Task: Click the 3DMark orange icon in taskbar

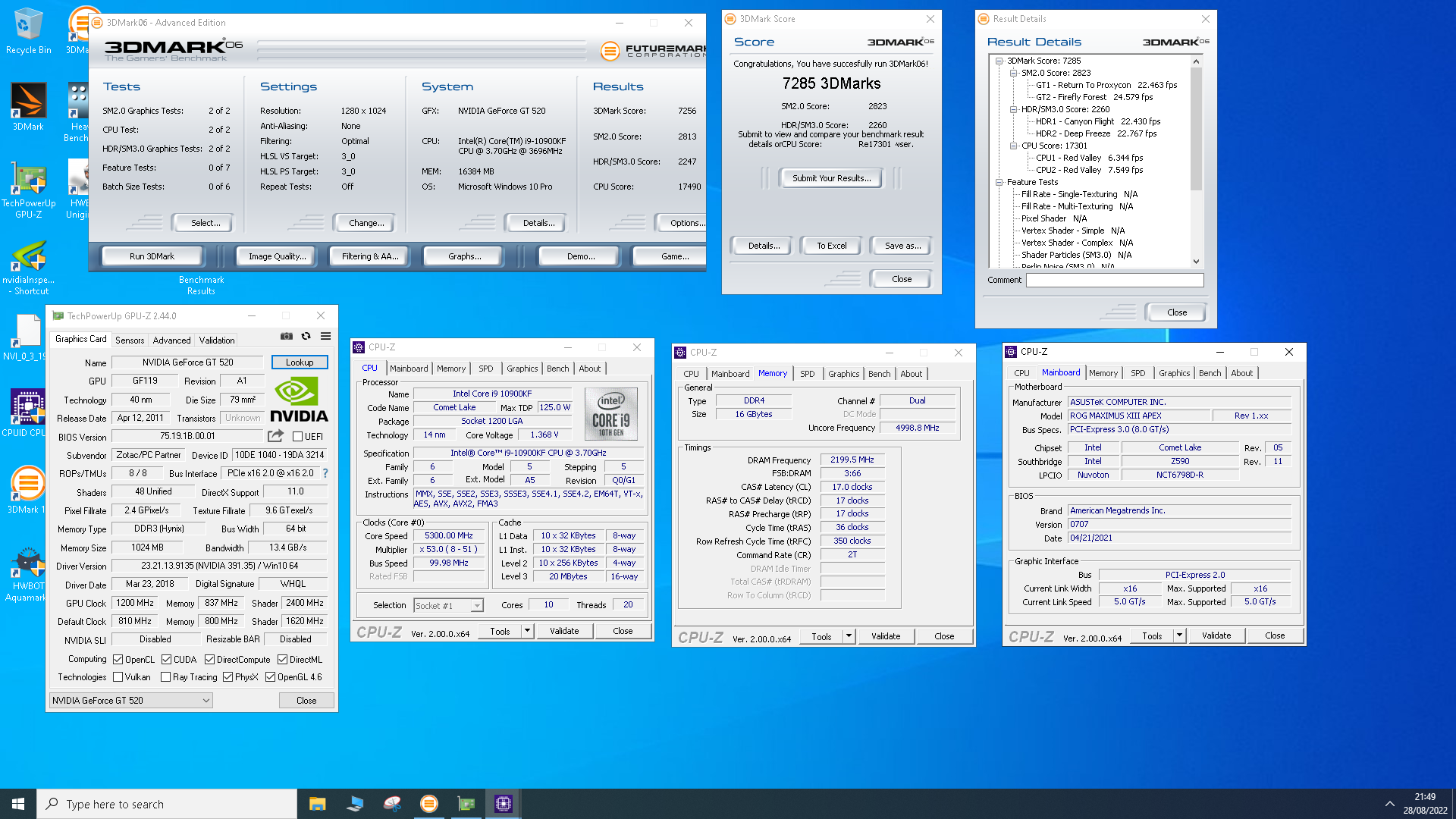Action: (429, 804)
